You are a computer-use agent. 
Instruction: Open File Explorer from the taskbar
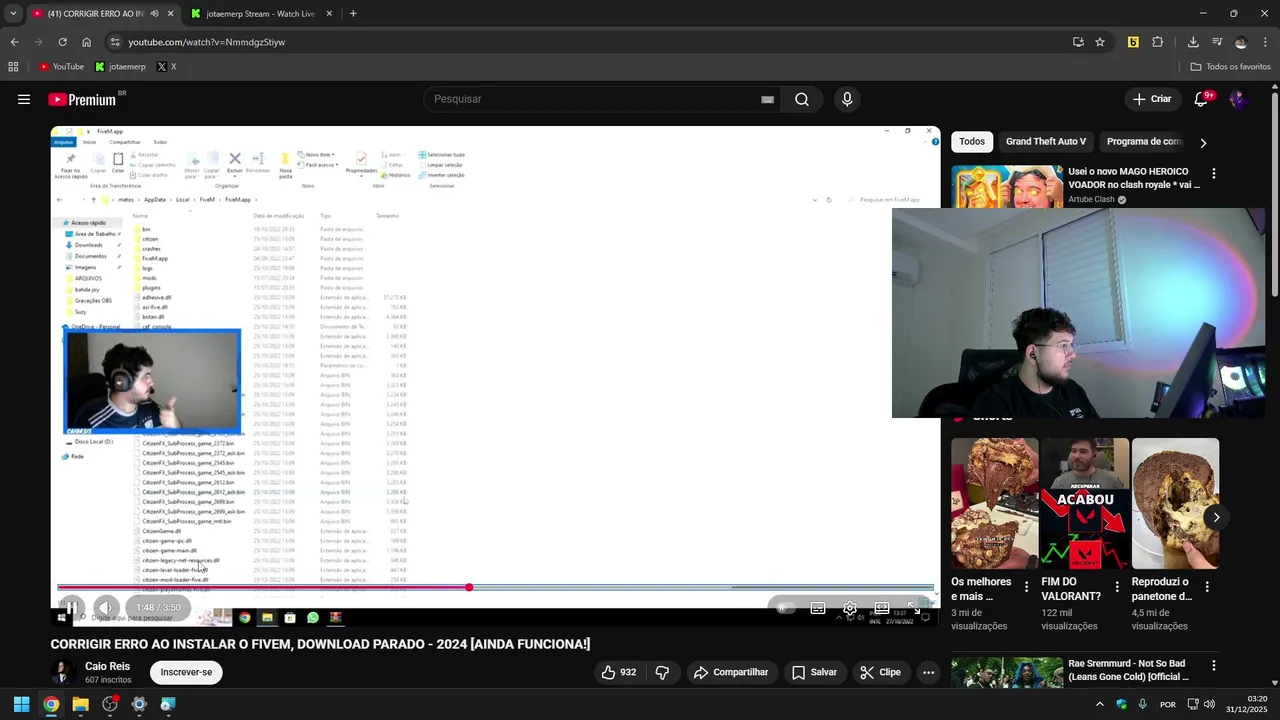point(80,704)
